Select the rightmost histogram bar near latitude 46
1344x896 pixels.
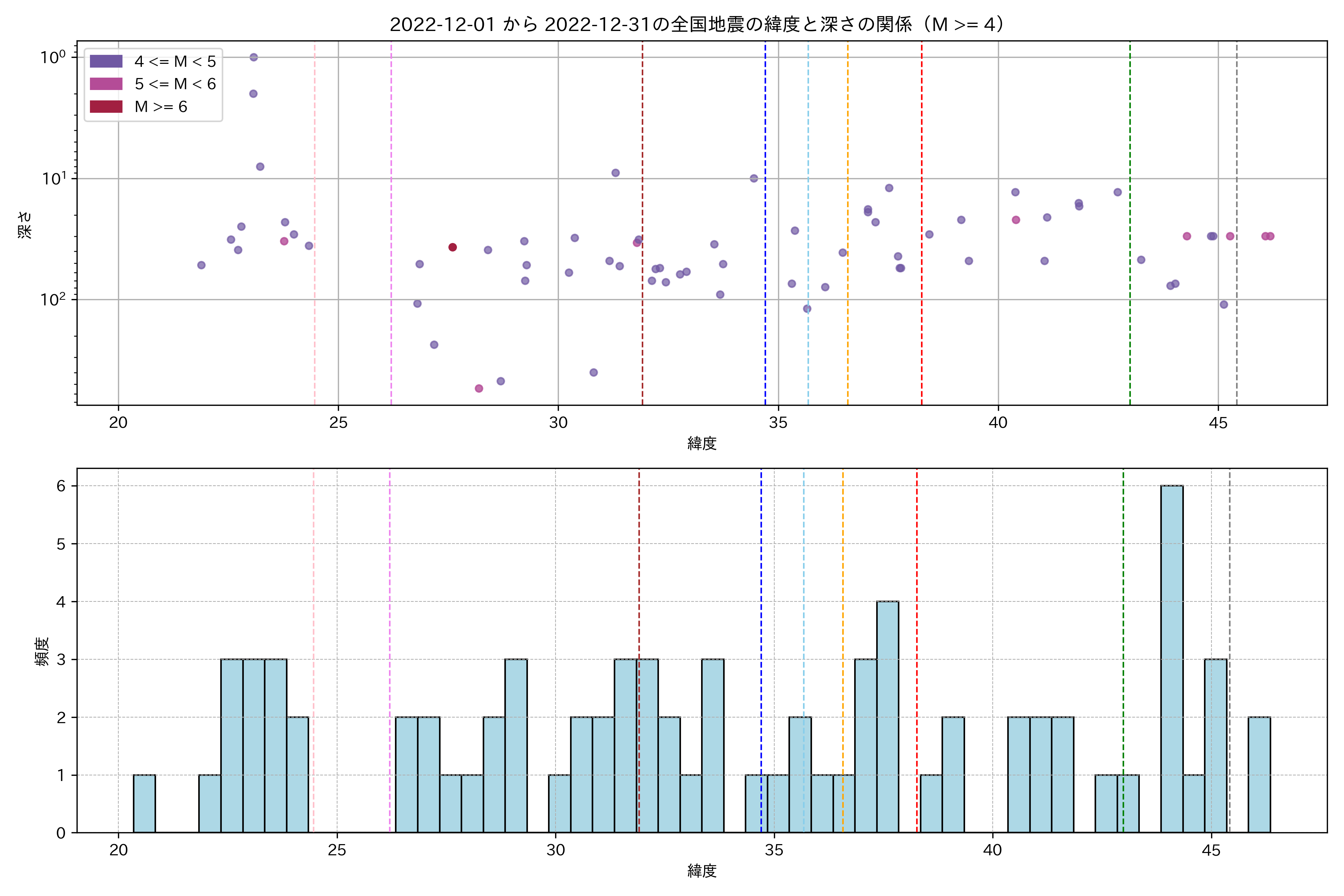1259,774
